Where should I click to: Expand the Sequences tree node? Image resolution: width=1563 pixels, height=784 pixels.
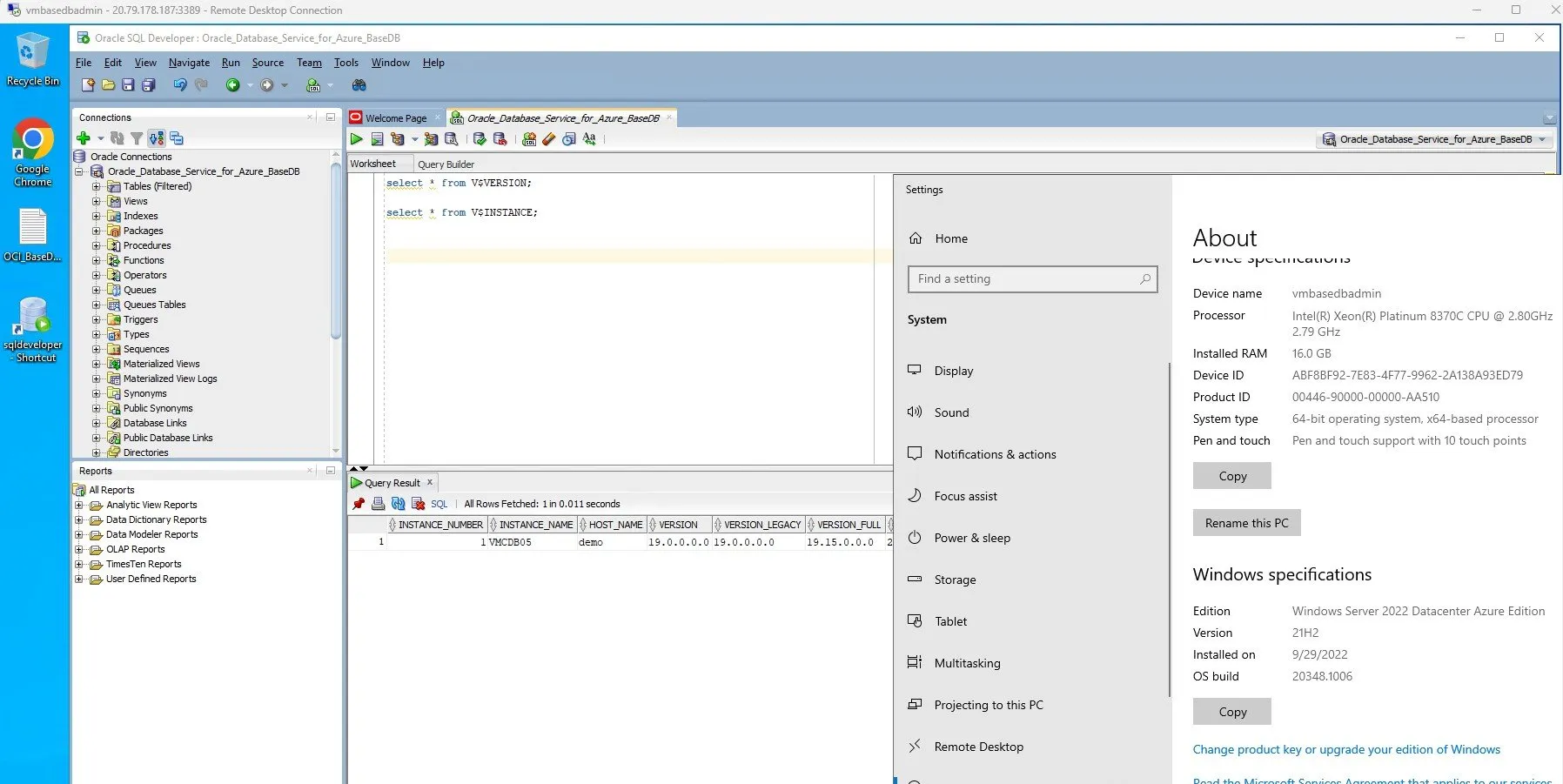(97, 349)
